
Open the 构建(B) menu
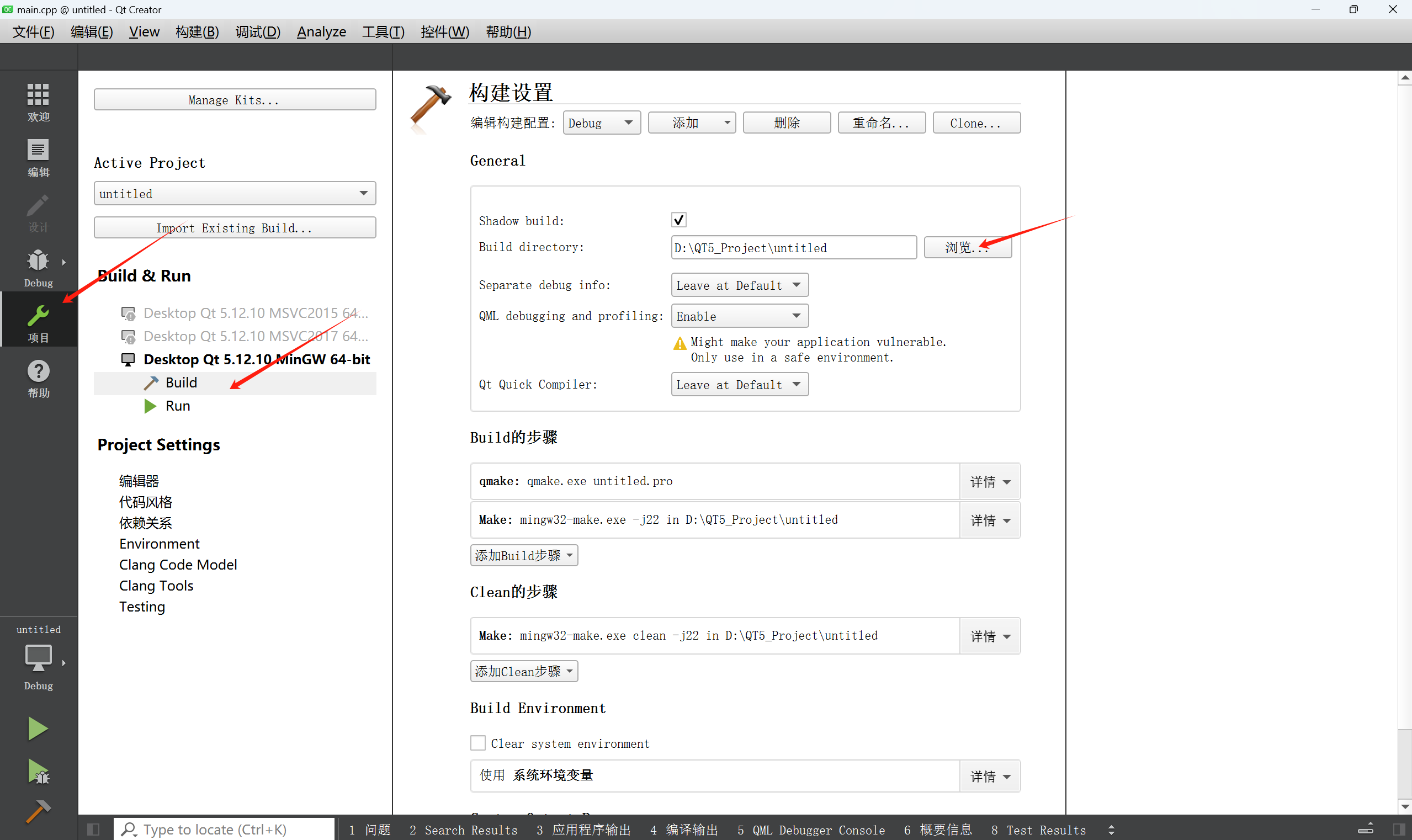(x=197, y=31)
